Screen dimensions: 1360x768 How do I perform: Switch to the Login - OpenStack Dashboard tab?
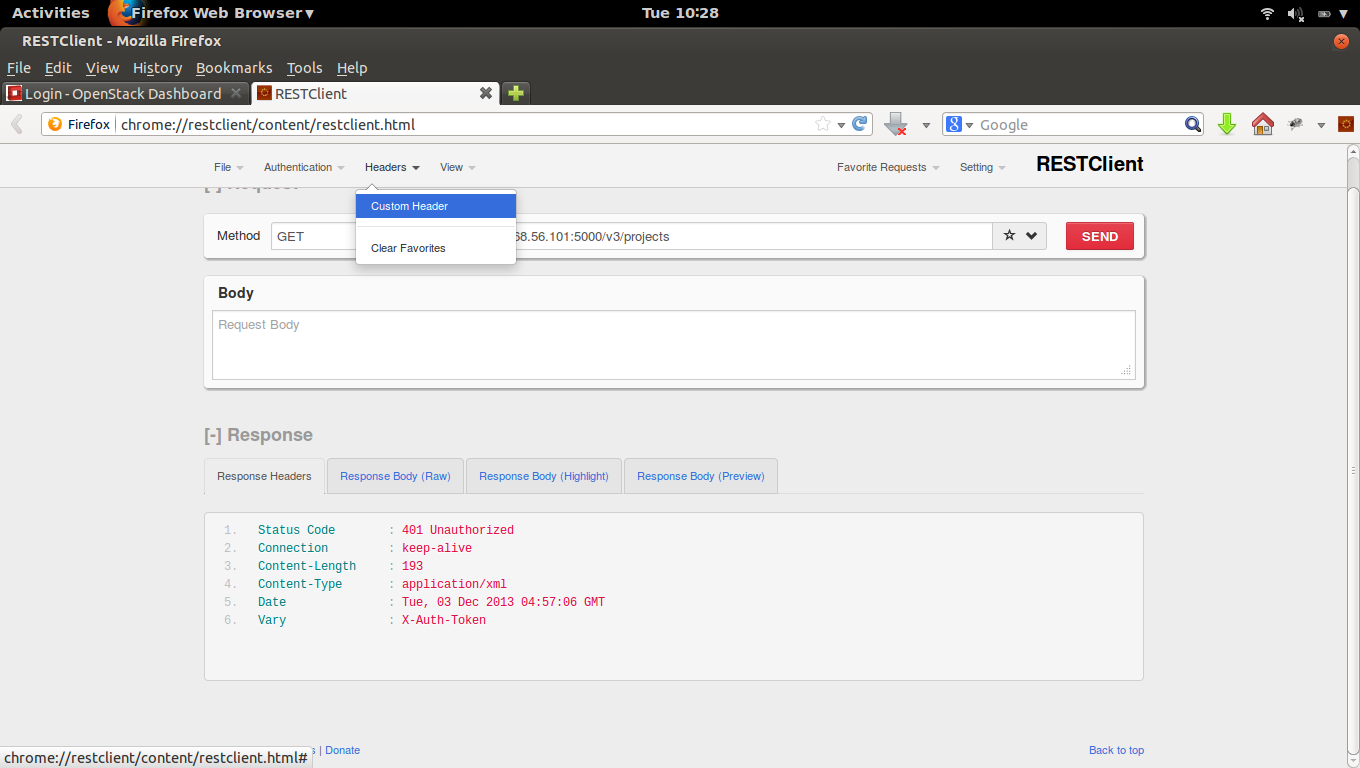click(x=125, y=93)
